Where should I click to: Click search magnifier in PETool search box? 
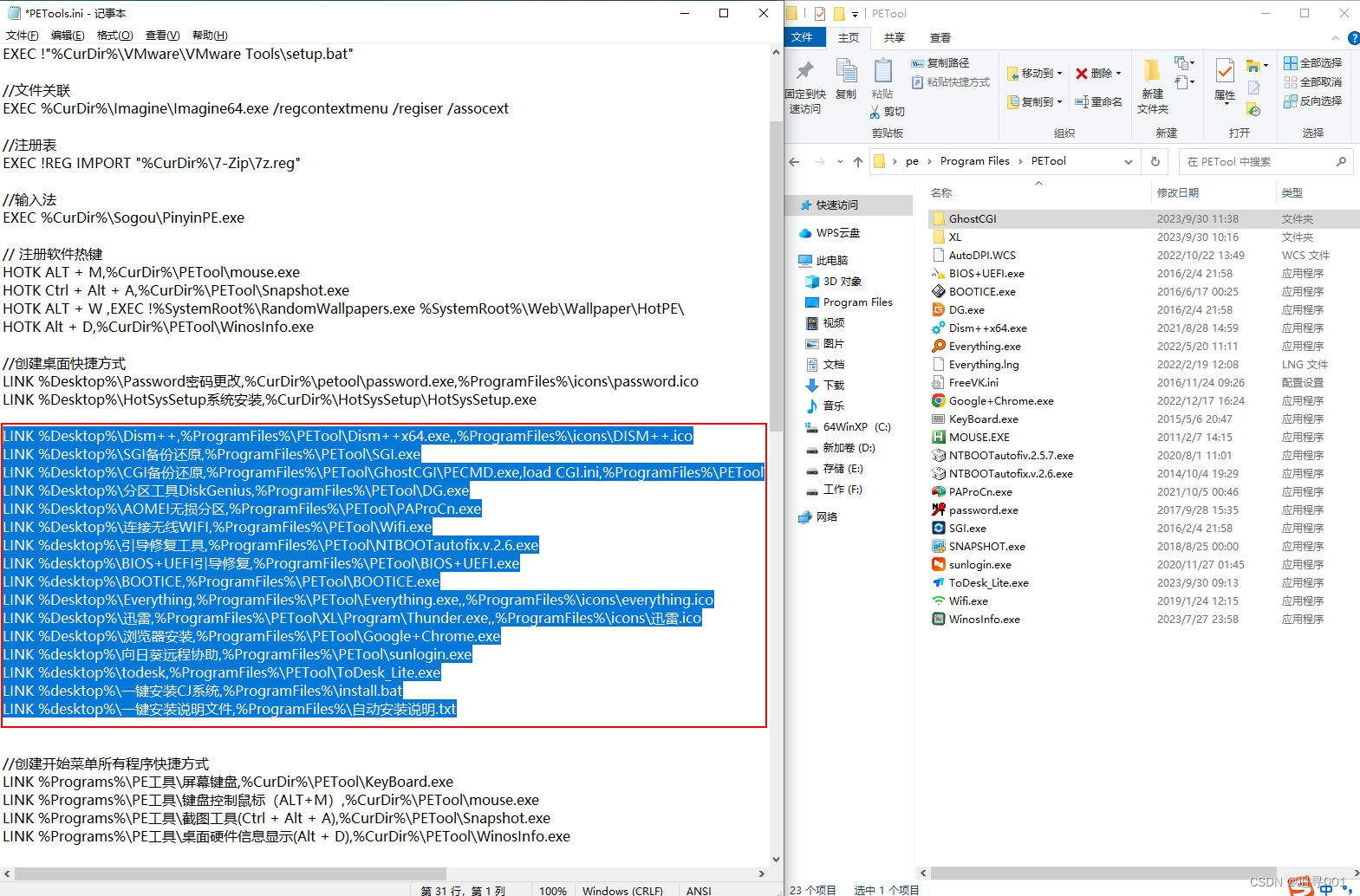1341,162
